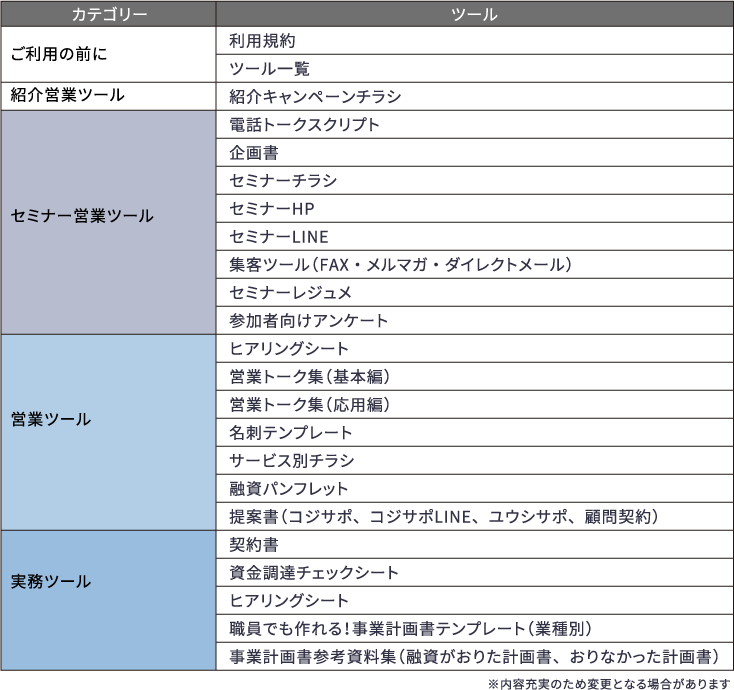Image resolution: width=734 pixels, height=690 pixels.
Task: Click the ツール column header
Action: click(475, 14)
